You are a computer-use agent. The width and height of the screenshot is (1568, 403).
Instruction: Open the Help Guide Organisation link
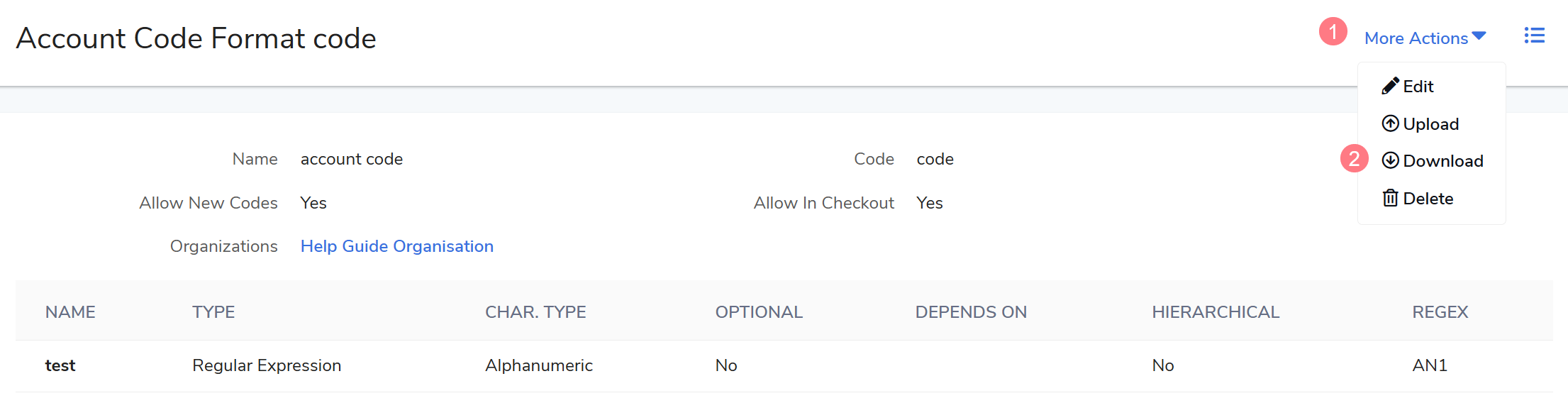[x=396, y=246]
